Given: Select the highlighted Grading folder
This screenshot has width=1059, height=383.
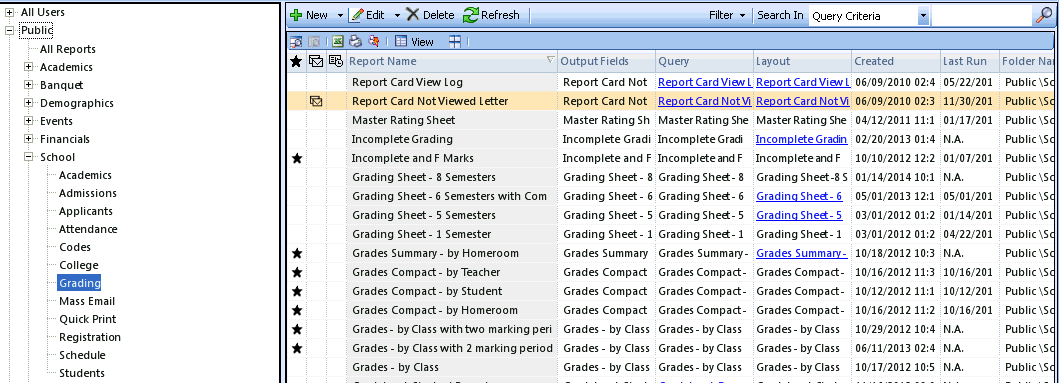Looking at the screenshot, I should pos(80,283).
